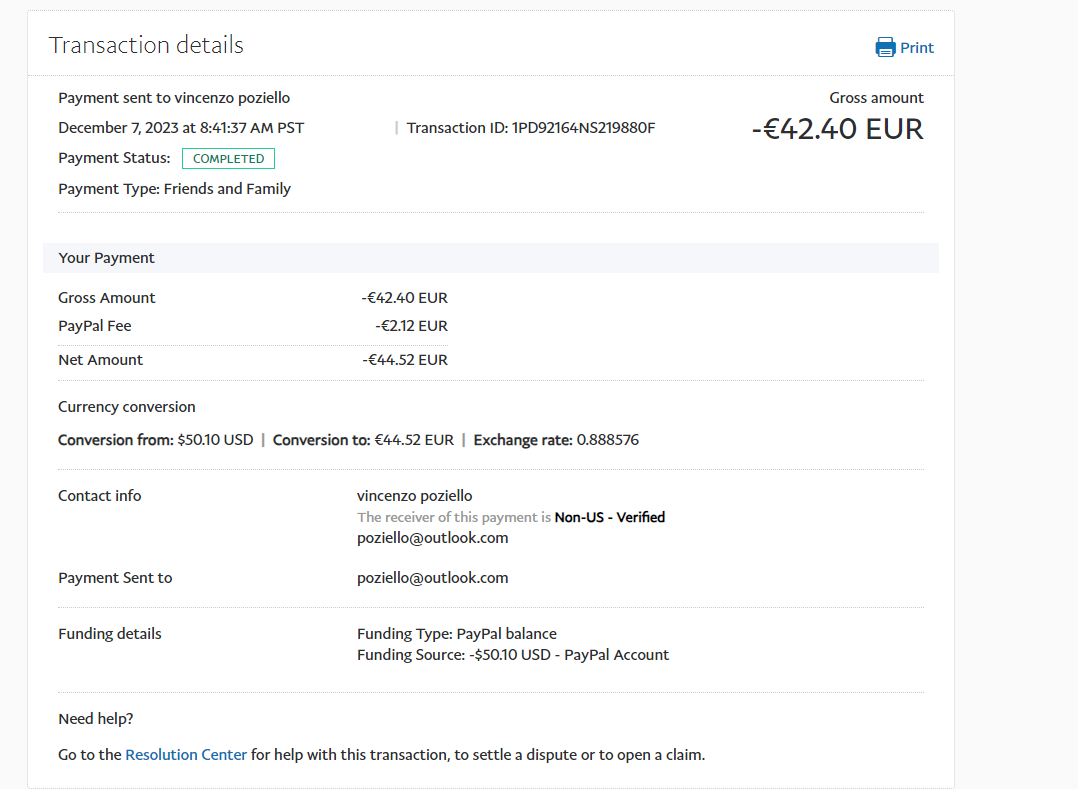1078x789 pixels.
Task: Click the Funding Source -$50.10 USD line
Action: [512, 655]
